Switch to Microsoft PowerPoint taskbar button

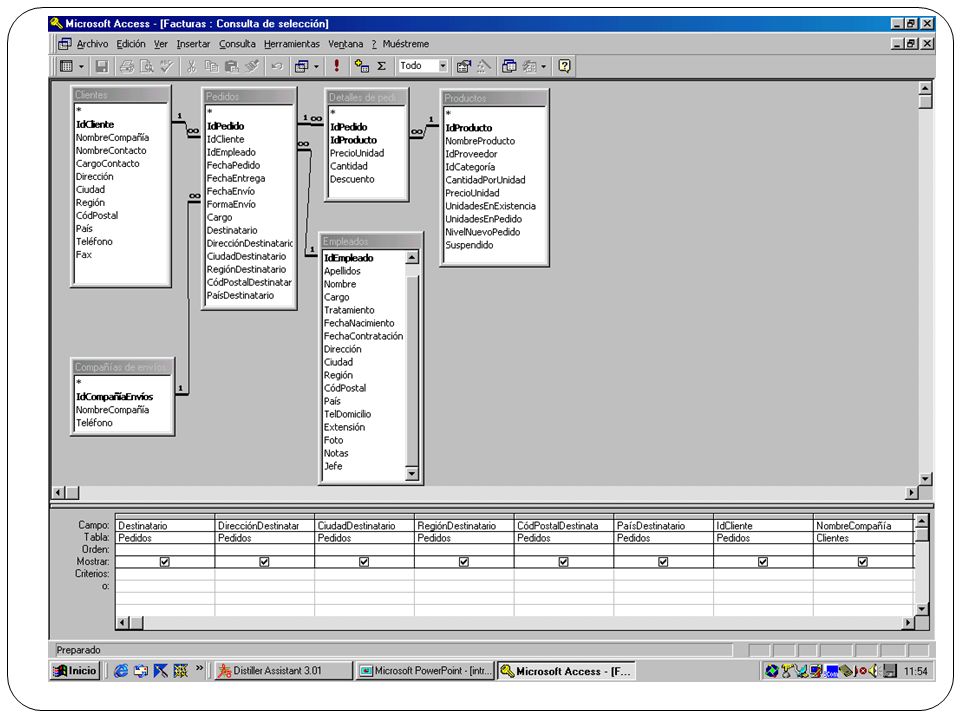pos(426,670)
